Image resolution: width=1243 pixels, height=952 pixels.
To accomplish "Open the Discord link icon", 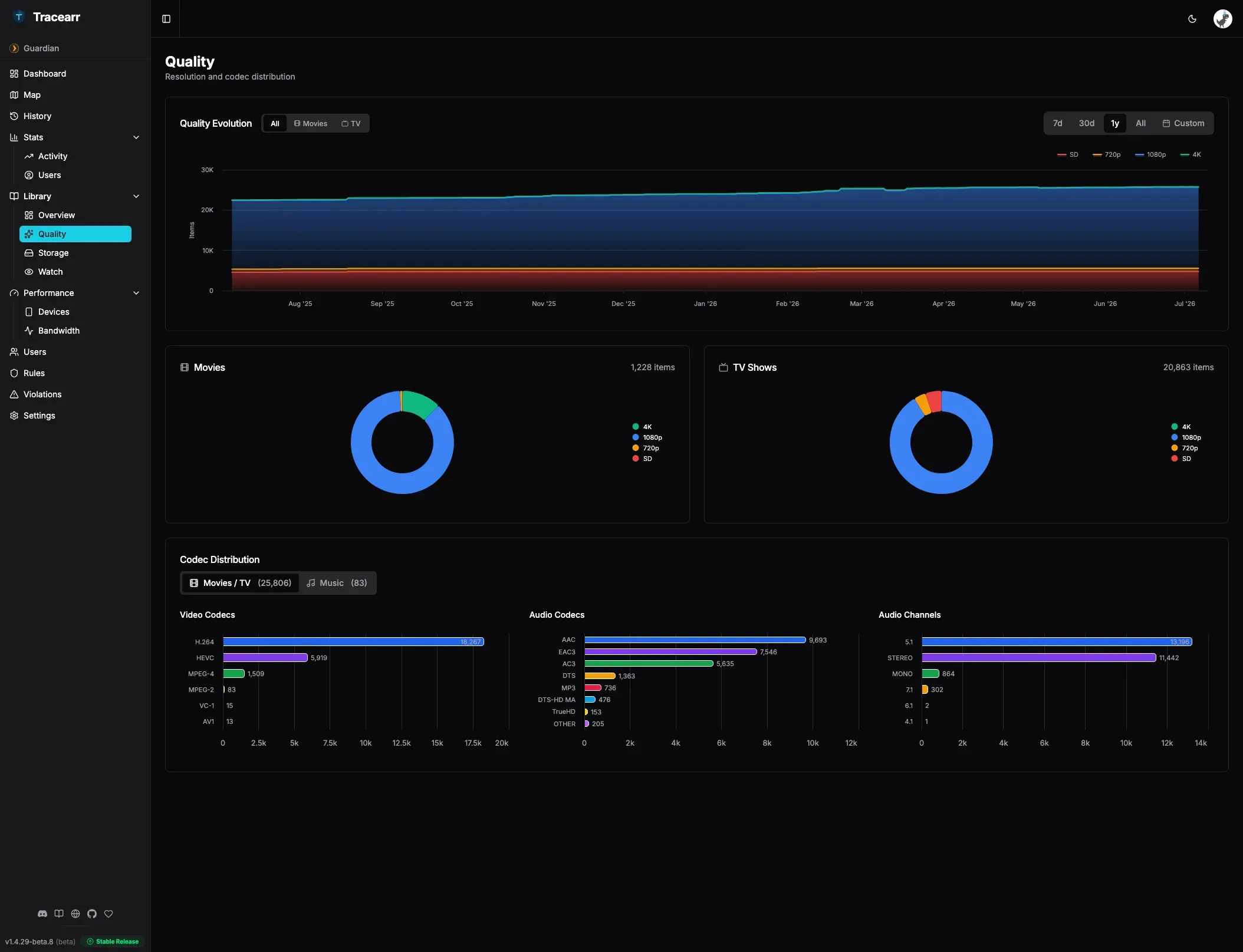I will pyautogui.click(x=42, y=914).
